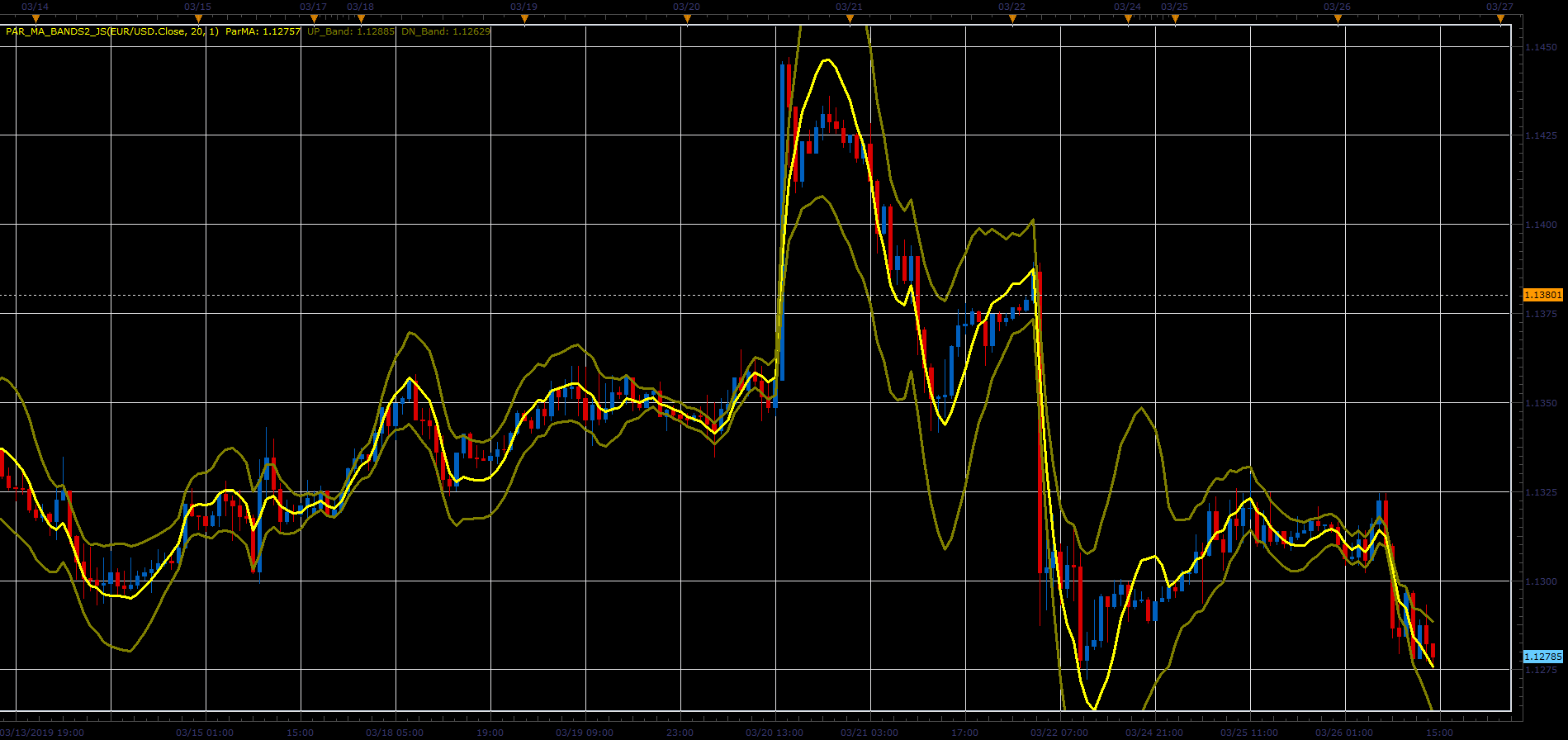
Task: Click the 03/21 03:00 time label
Action: [x=869, y=733]
